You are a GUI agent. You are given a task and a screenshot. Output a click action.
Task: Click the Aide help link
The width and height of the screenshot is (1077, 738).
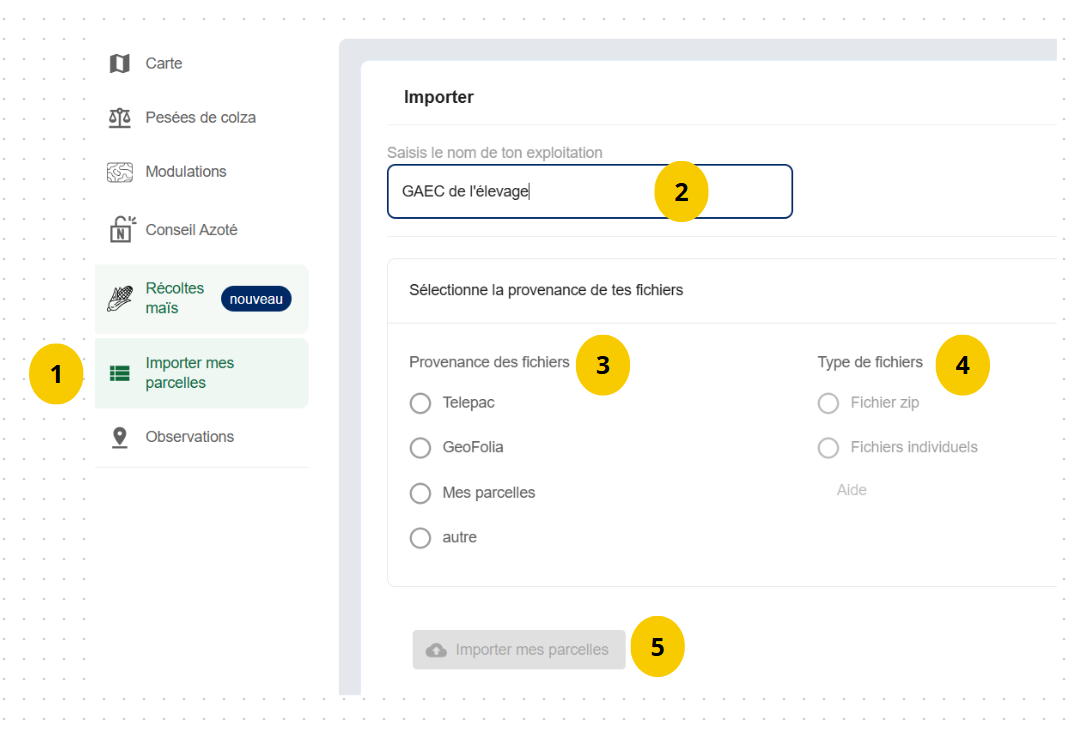coord(852,490)
